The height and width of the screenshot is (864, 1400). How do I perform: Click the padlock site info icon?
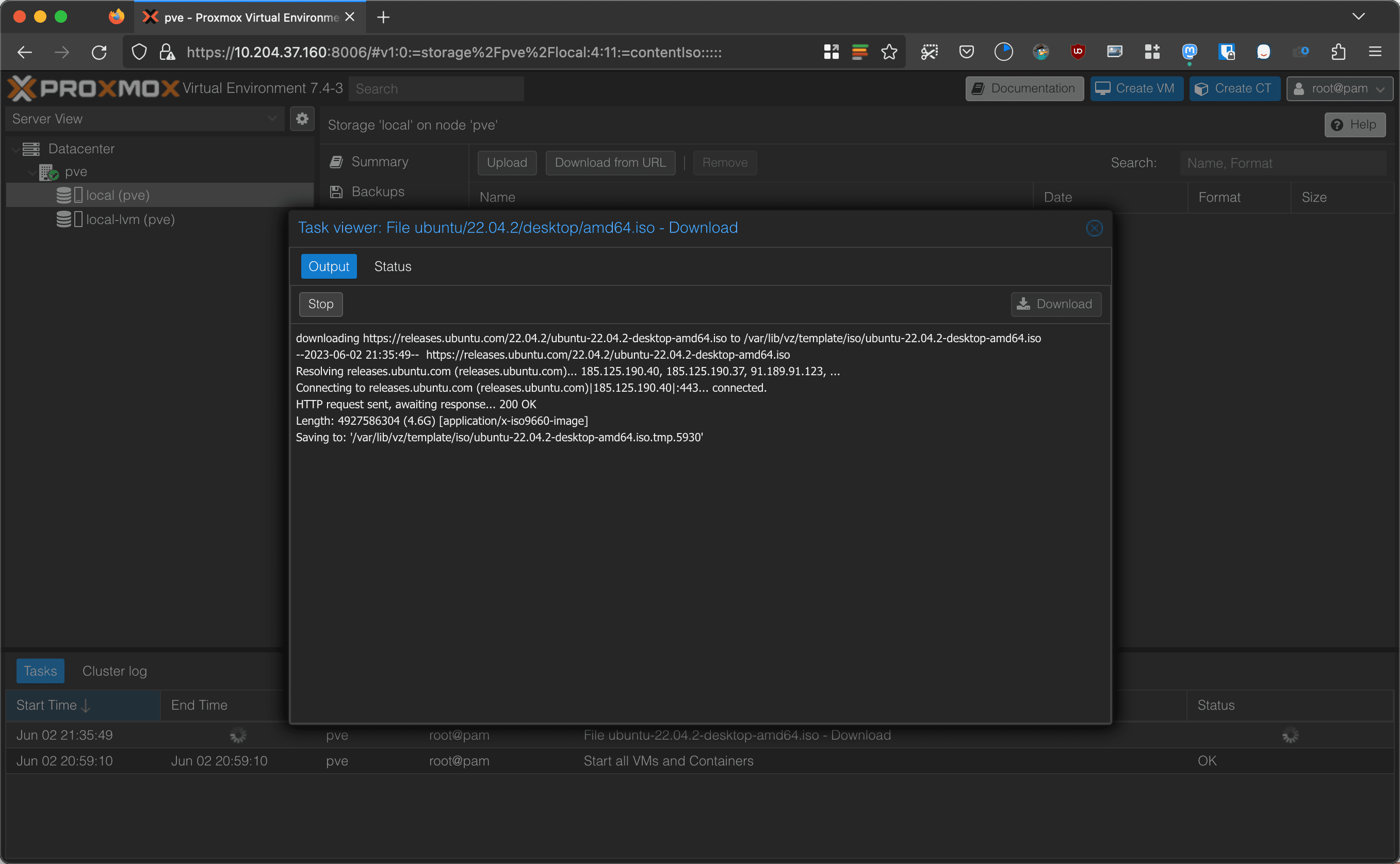(x=167, y=53)
